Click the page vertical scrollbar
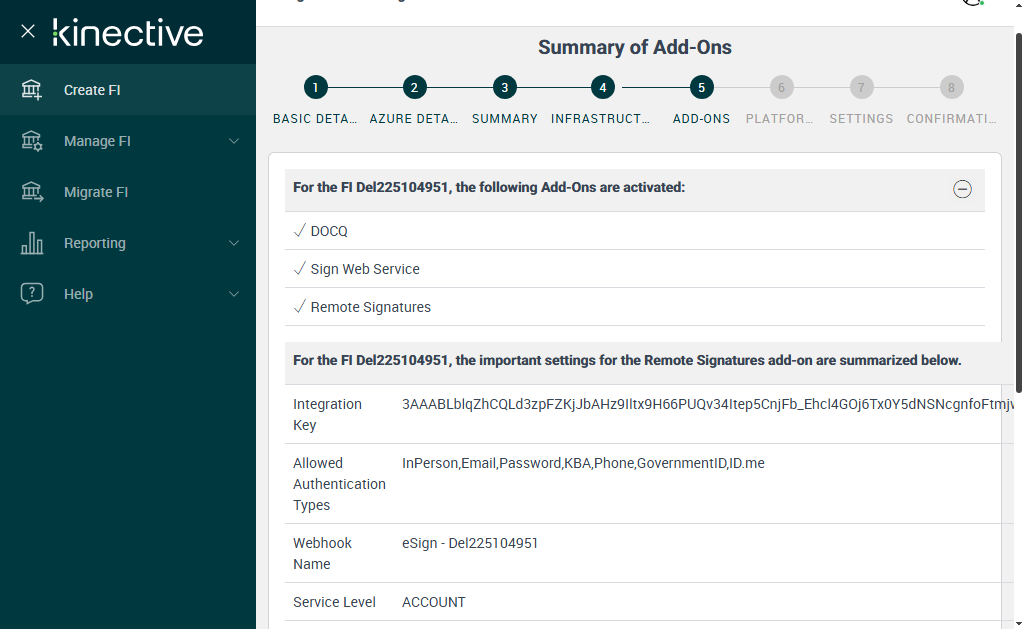Image resolution: width=1024 pixels, height=629 pixels. coord(1018,210)
